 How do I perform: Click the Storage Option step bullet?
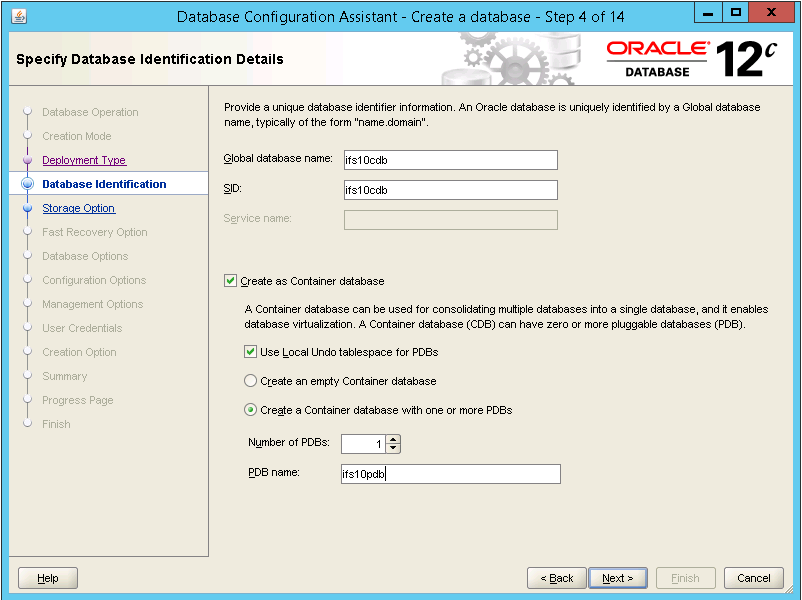[x=28, y=208]
